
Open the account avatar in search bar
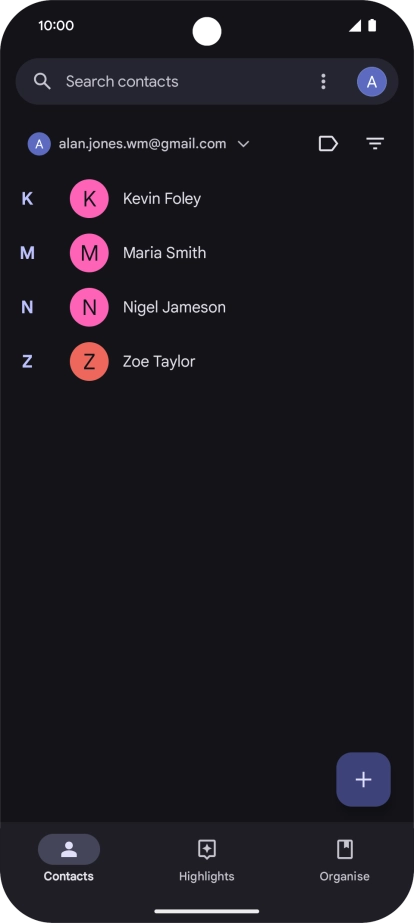coord(372,82)
